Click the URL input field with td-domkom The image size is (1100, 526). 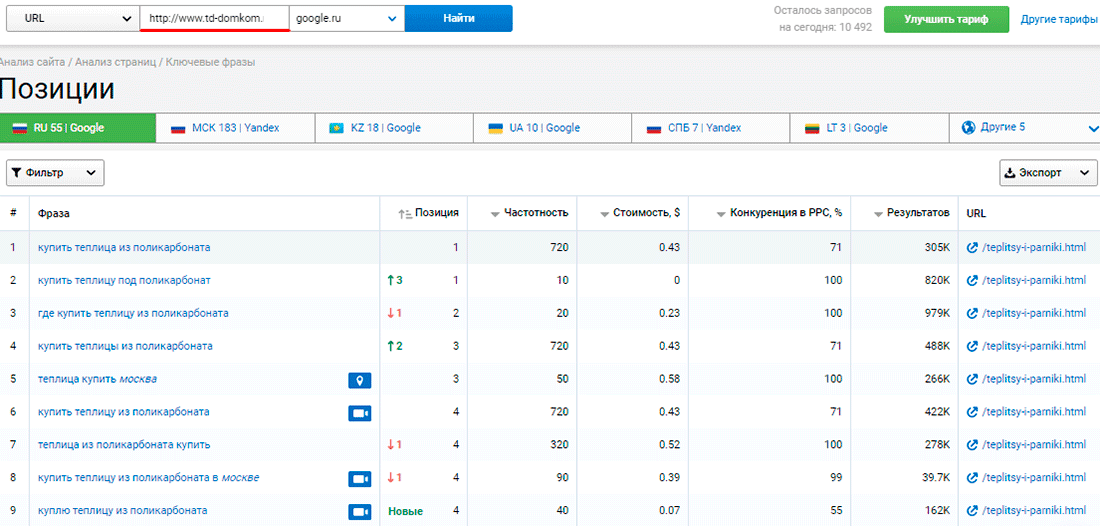pyautogui.click(x=214, y=19)
